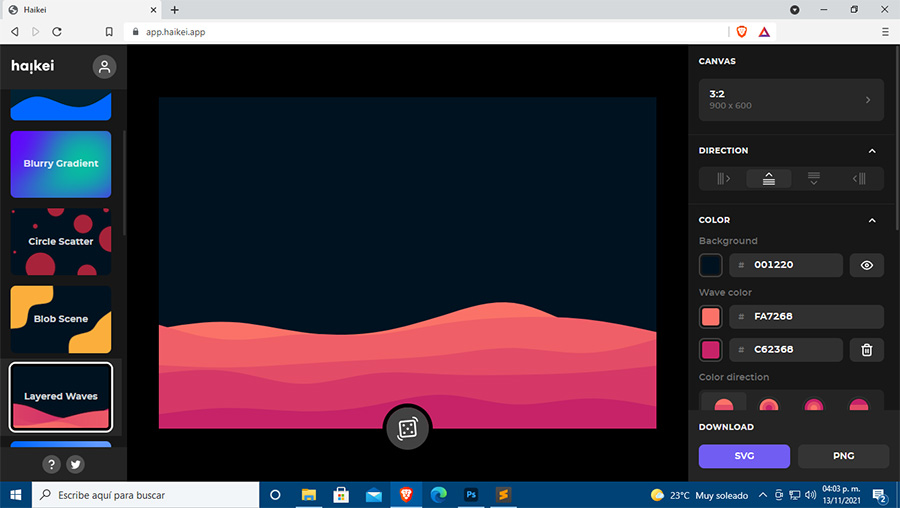Toggle background visibility eye icon
Image resolution: width=900 pixels, height=508 pixels.
tap(866, 265)
